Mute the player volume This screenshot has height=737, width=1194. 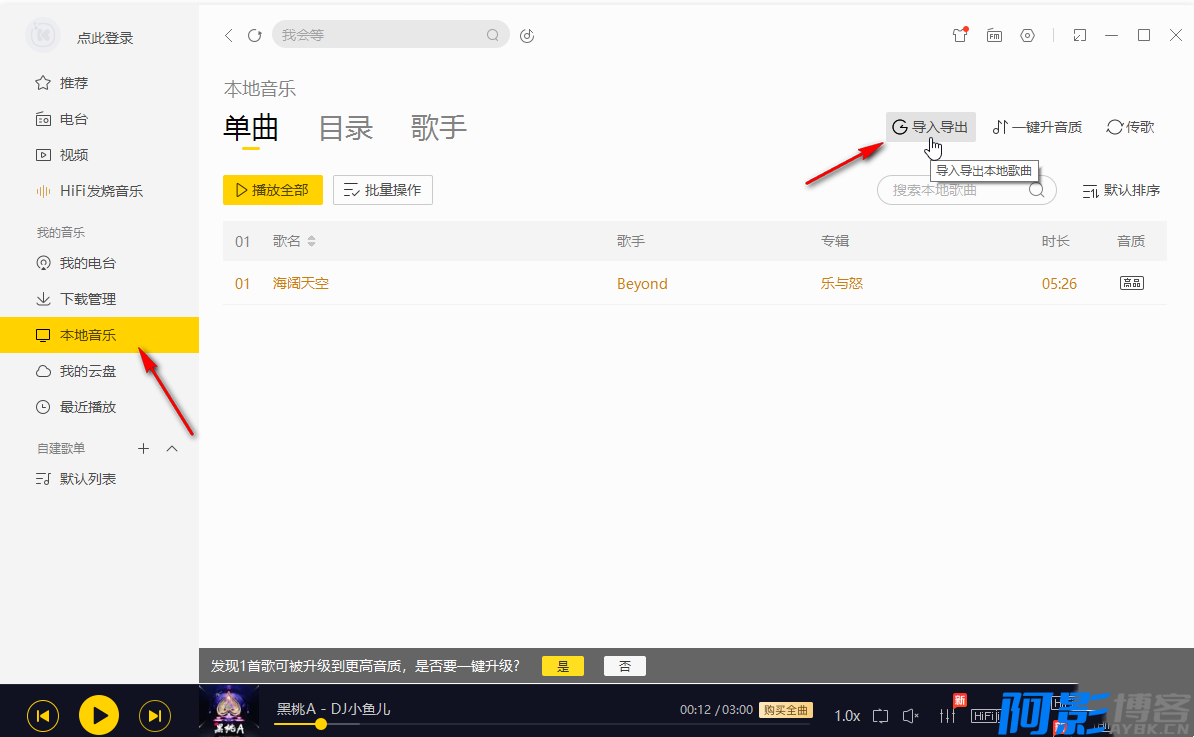tap(910, 715)
